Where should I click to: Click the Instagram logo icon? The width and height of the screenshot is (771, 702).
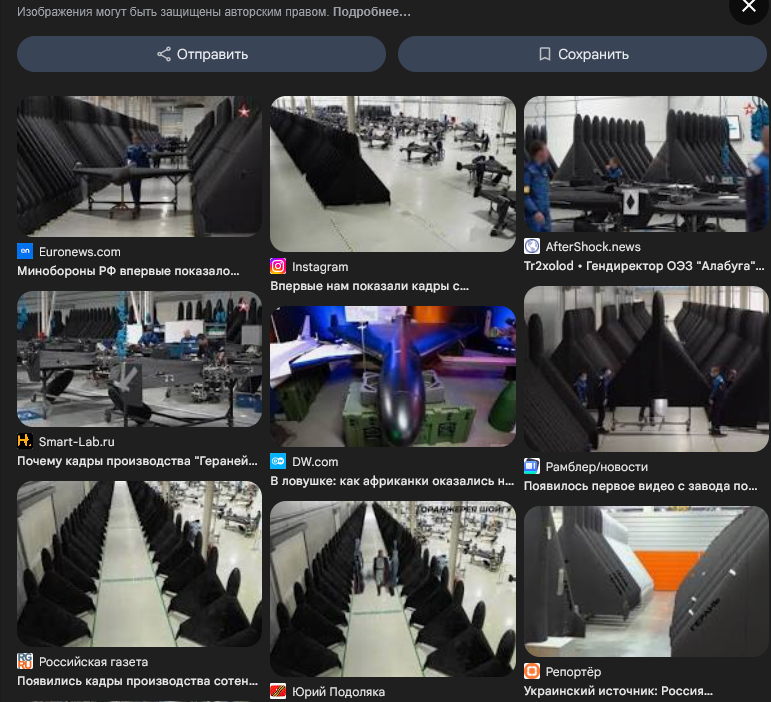click(x=278, y=266)
